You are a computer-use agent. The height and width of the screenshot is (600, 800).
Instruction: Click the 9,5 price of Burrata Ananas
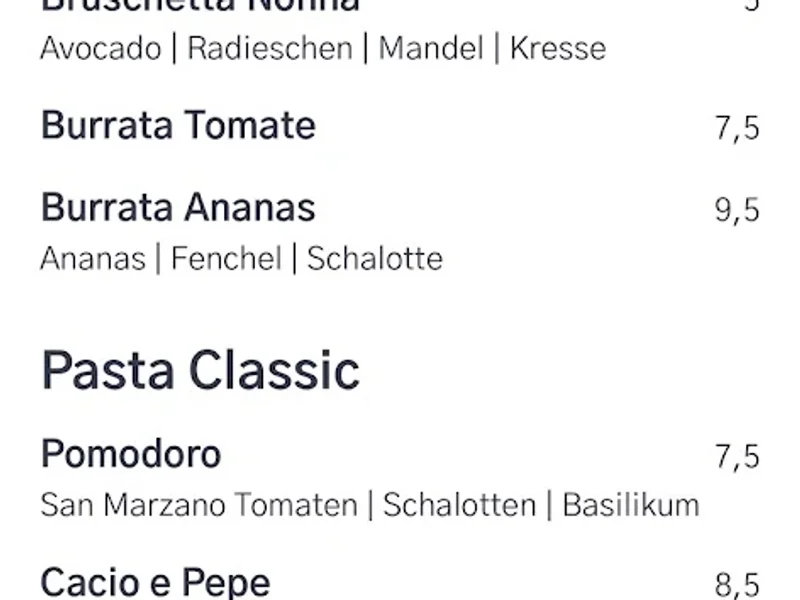(x=737, y=211)
